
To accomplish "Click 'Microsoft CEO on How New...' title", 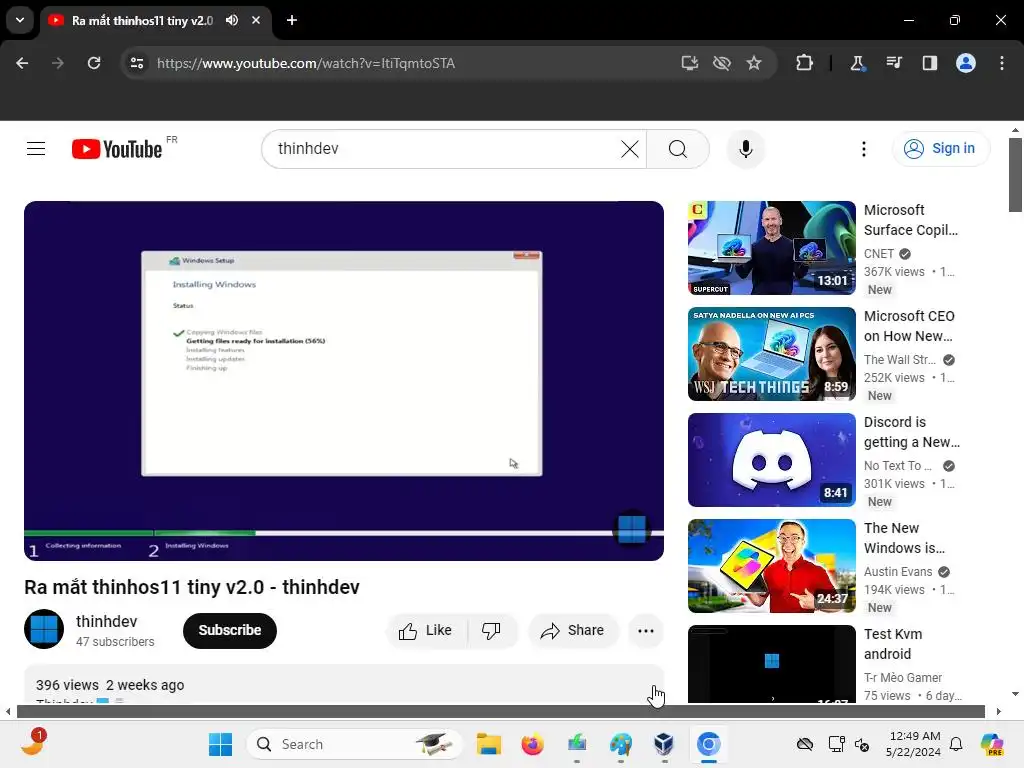I will 909,326.
